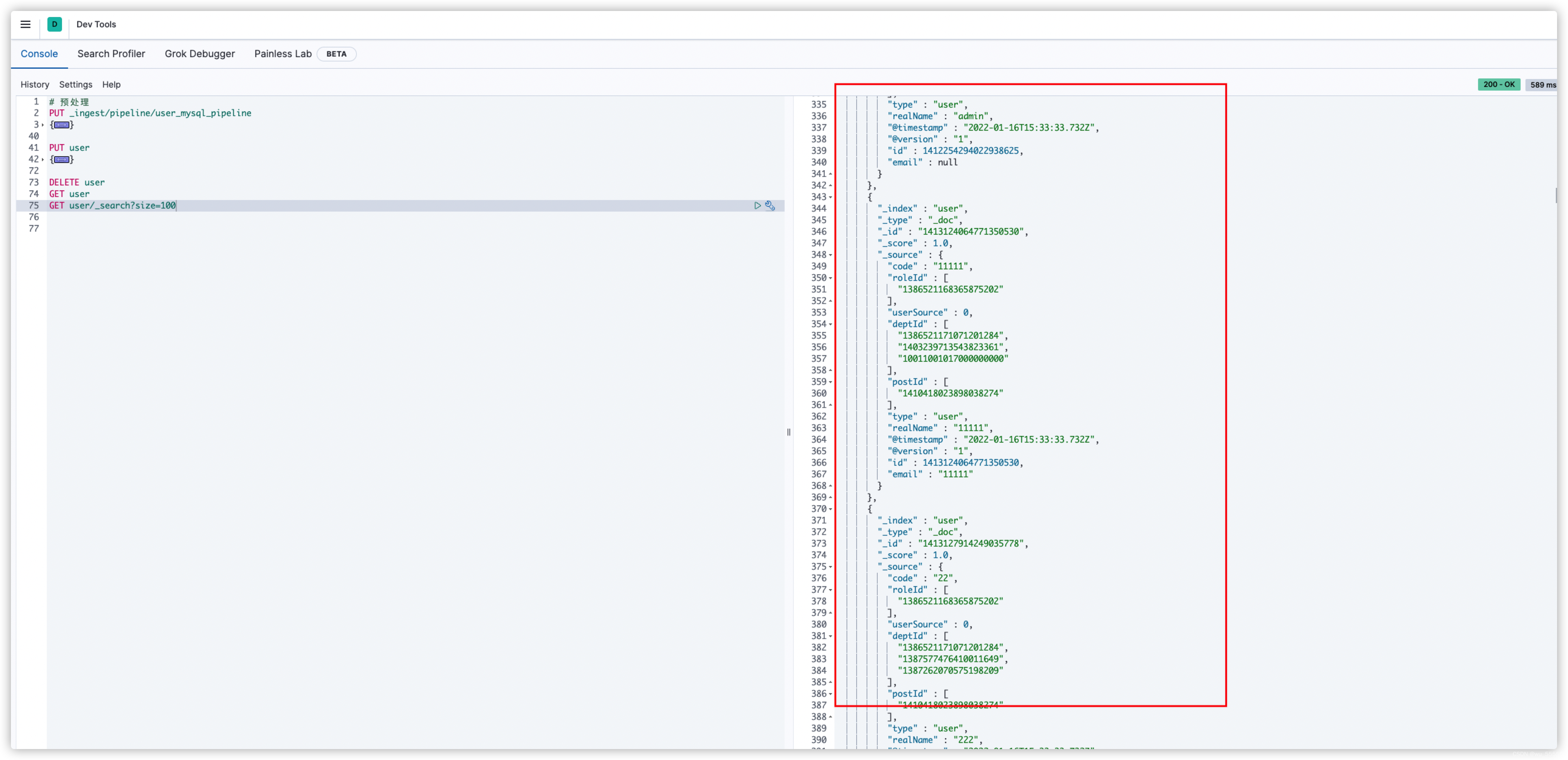The image size is (1568, 760).
Task: Open the Painless Lab tab
Action: coord(282,54)
